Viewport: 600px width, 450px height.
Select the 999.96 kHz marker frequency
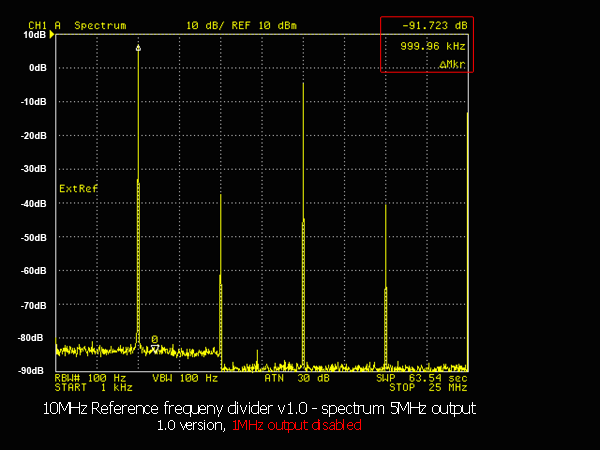(x=433, y=46)
